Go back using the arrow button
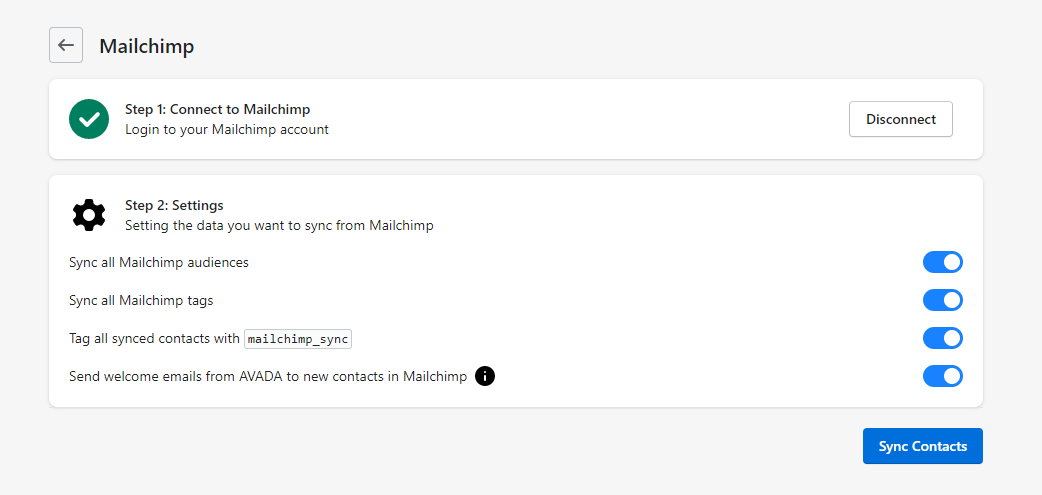 click(x=66, y=45)
